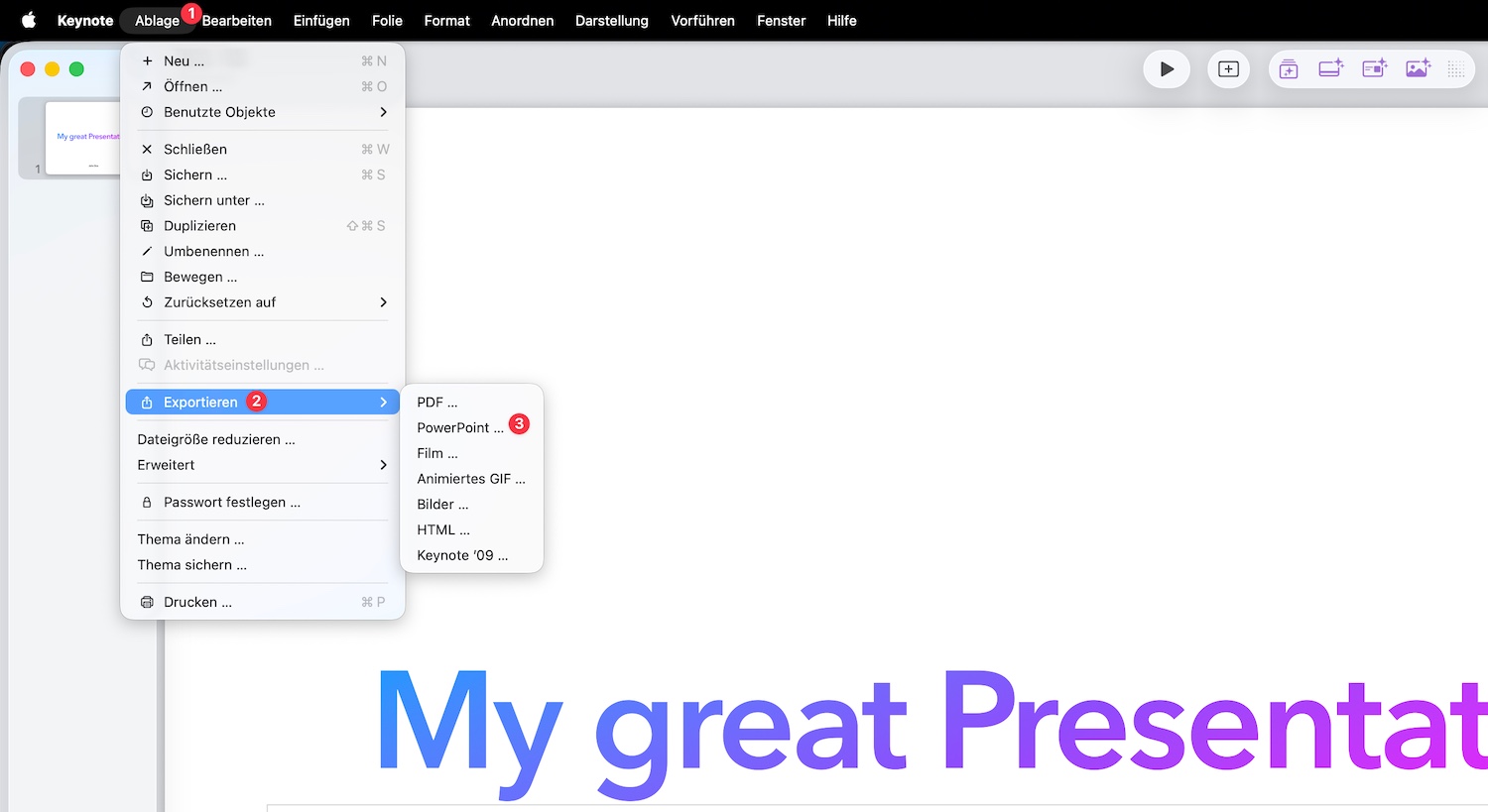
Task: Close the Ablage menu via its title
Action: coord(158,20)
